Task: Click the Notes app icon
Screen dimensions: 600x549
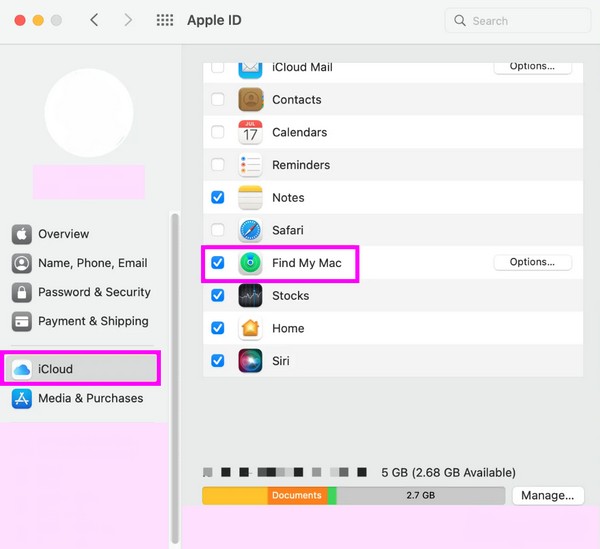Action: coord(250,197)
